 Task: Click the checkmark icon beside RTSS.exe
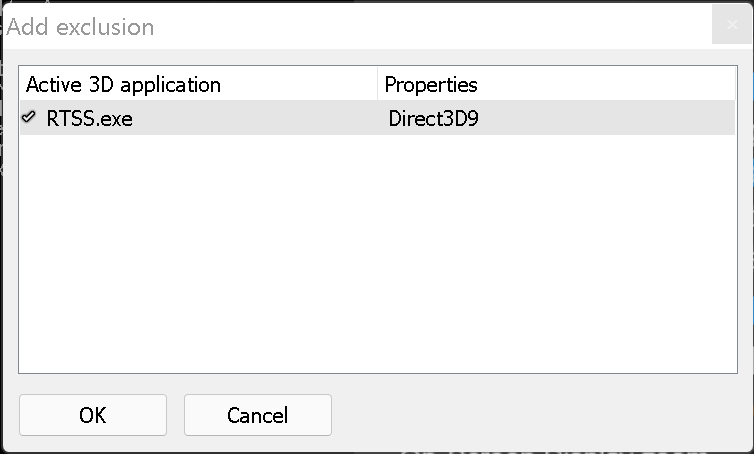click(30, 118)
